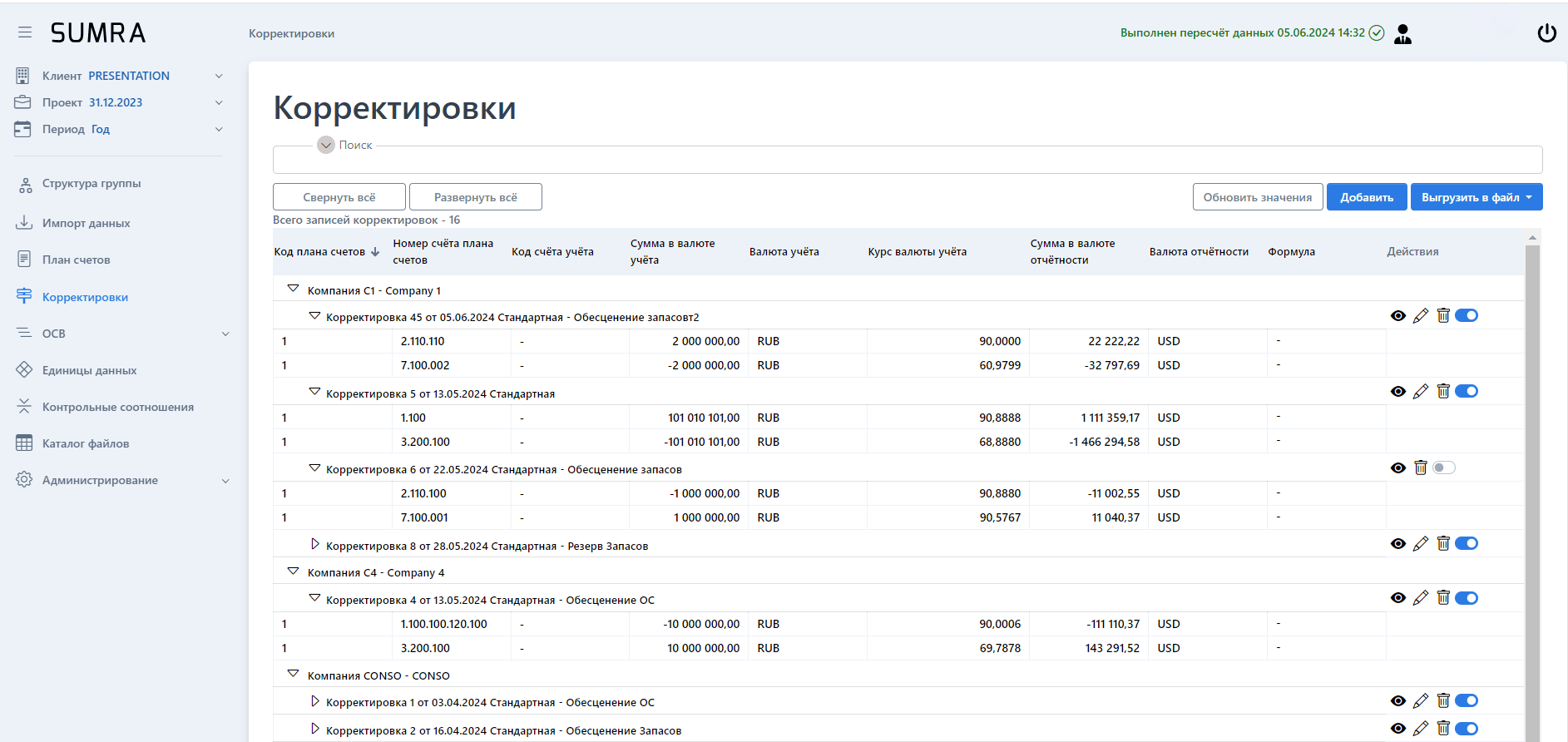This screenshot has width=1568, height=742.
Task: Delete Корректировка 6 using trash icon
Action: point(1421,467)
